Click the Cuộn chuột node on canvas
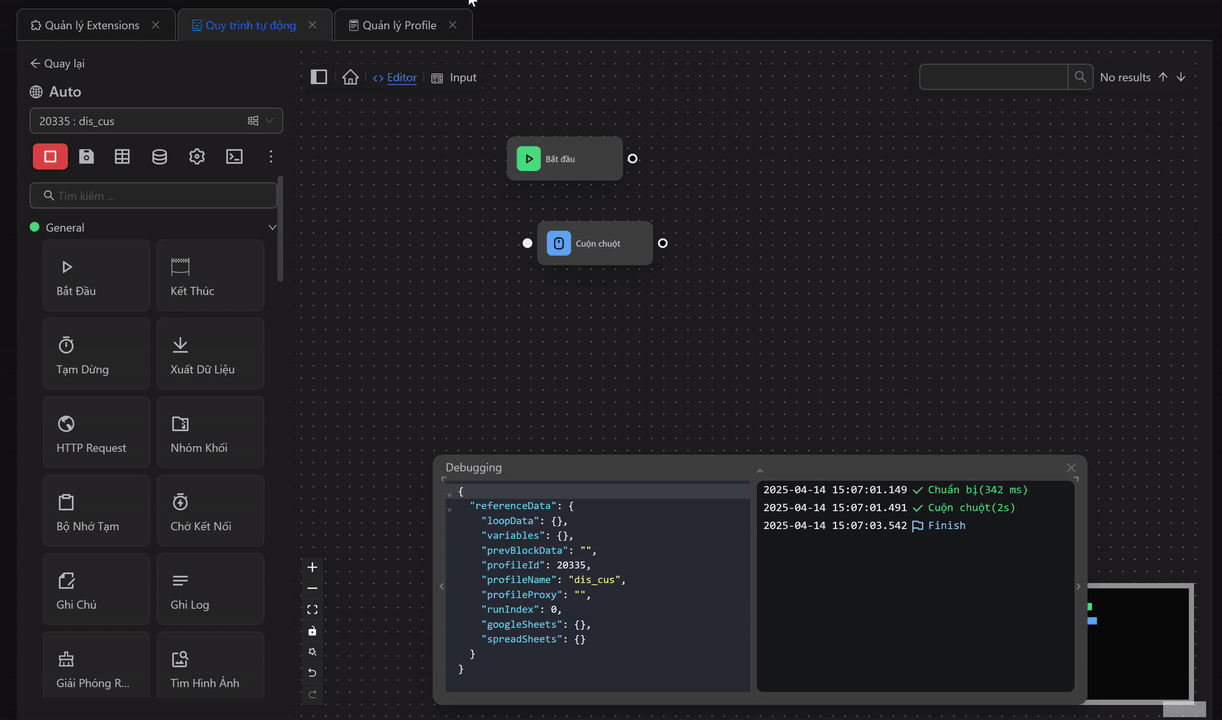Screen dimensions: 1222x720 (x=595, y=243)
